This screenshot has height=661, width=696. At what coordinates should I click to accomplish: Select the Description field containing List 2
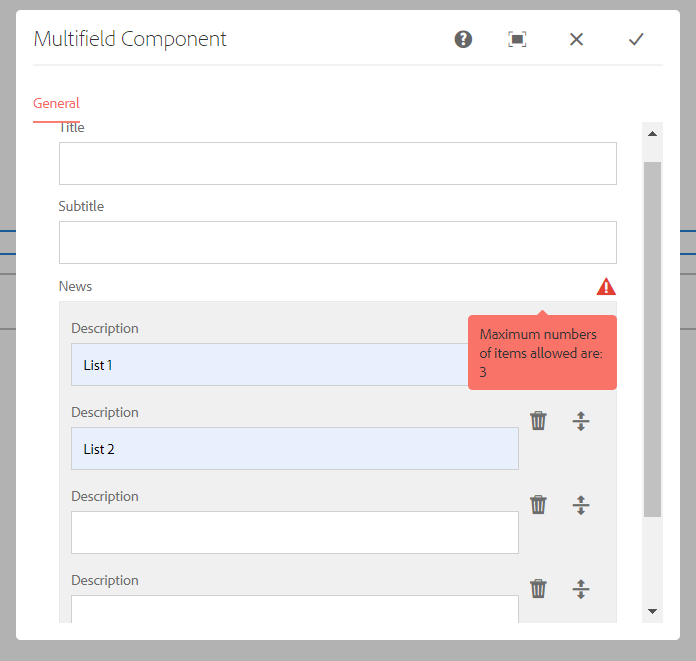[x=294, y=449]
